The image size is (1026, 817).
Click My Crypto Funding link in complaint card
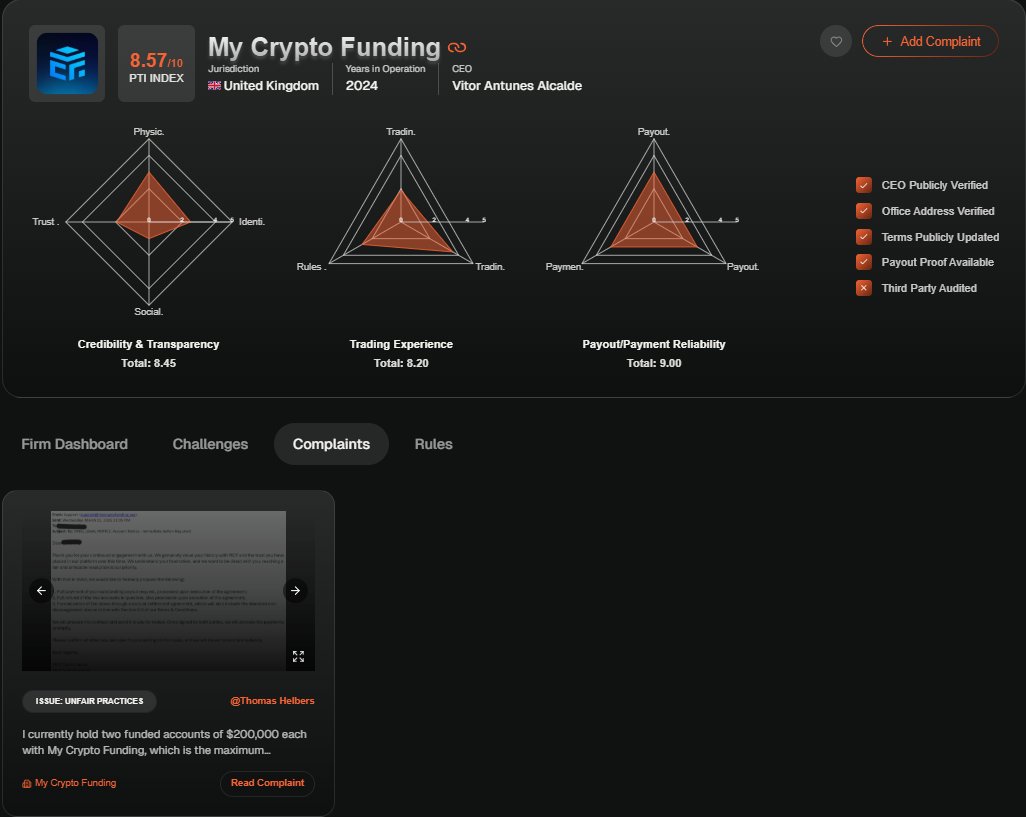[75, 783]
